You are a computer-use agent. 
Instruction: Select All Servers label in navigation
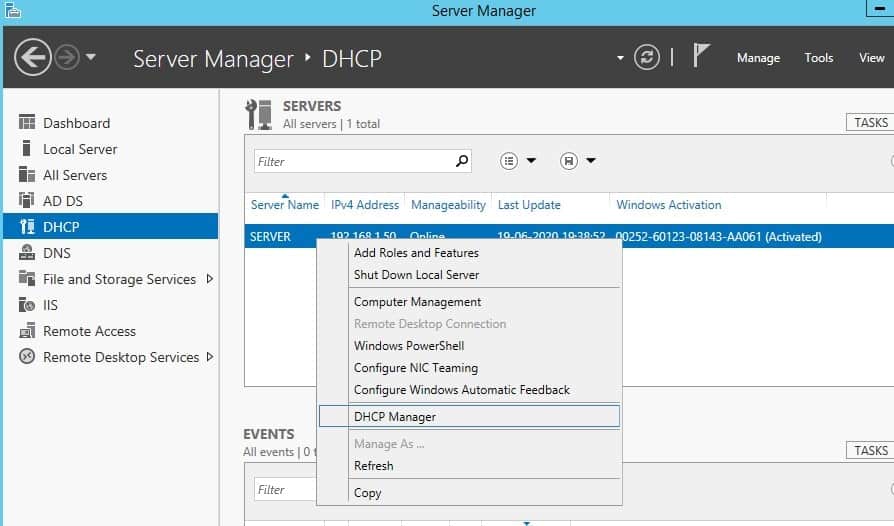(x=75, y=175)
